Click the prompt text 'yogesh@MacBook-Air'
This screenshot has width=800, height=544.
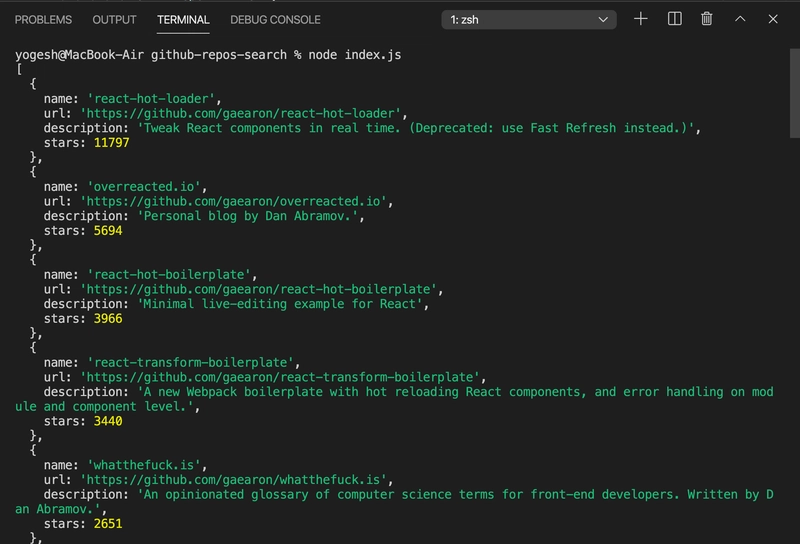[x=79, y=55]
